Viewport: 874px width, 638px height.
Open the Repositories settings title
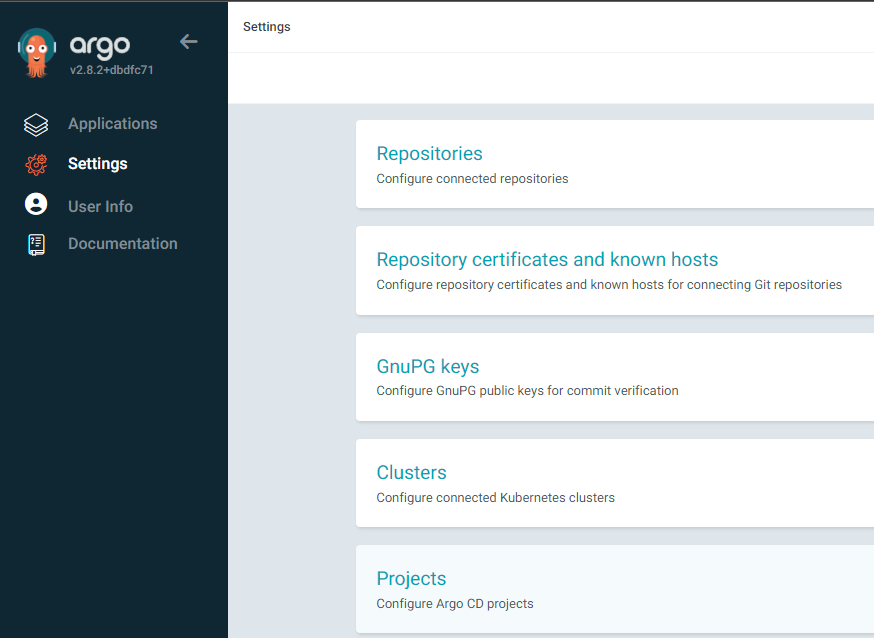[x=429, y=154]
